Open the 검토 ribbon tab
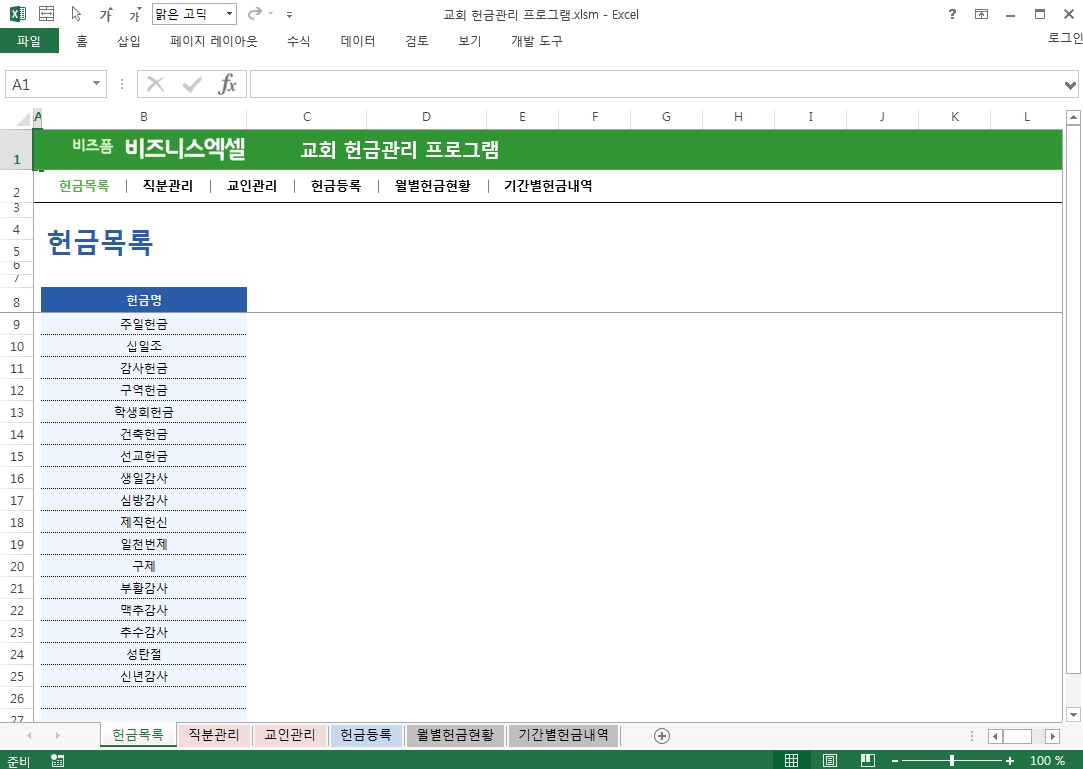The height and width of the screenshot is (769, 1083). click(416, 41)
